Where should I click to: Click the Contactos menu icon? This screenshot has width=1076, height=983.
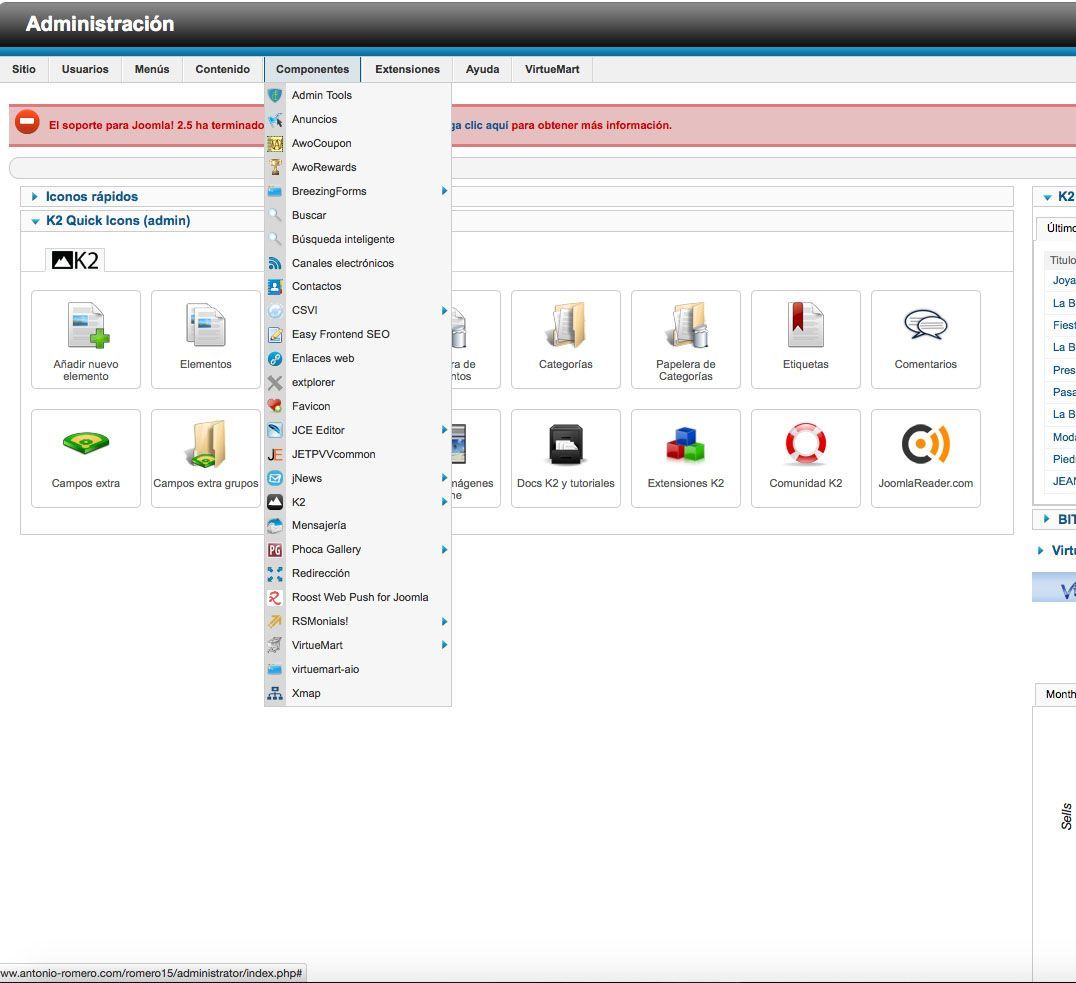[275, 286]
